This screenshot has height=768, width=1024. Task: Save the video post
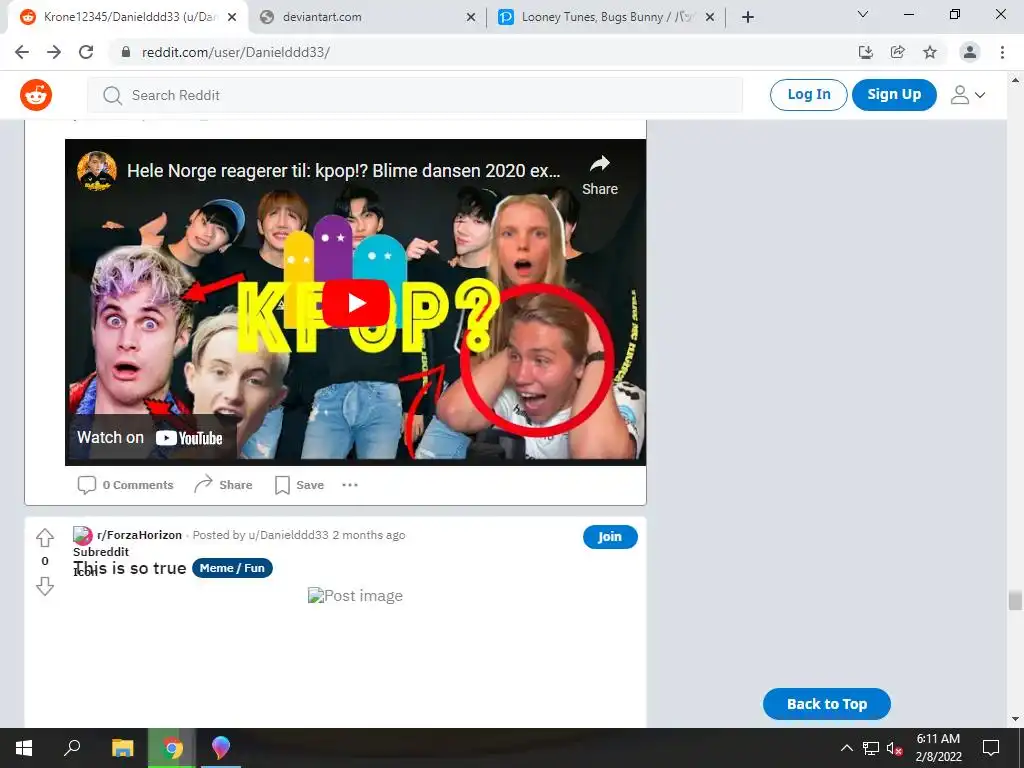pyautogui.click(x=300, y=485)
